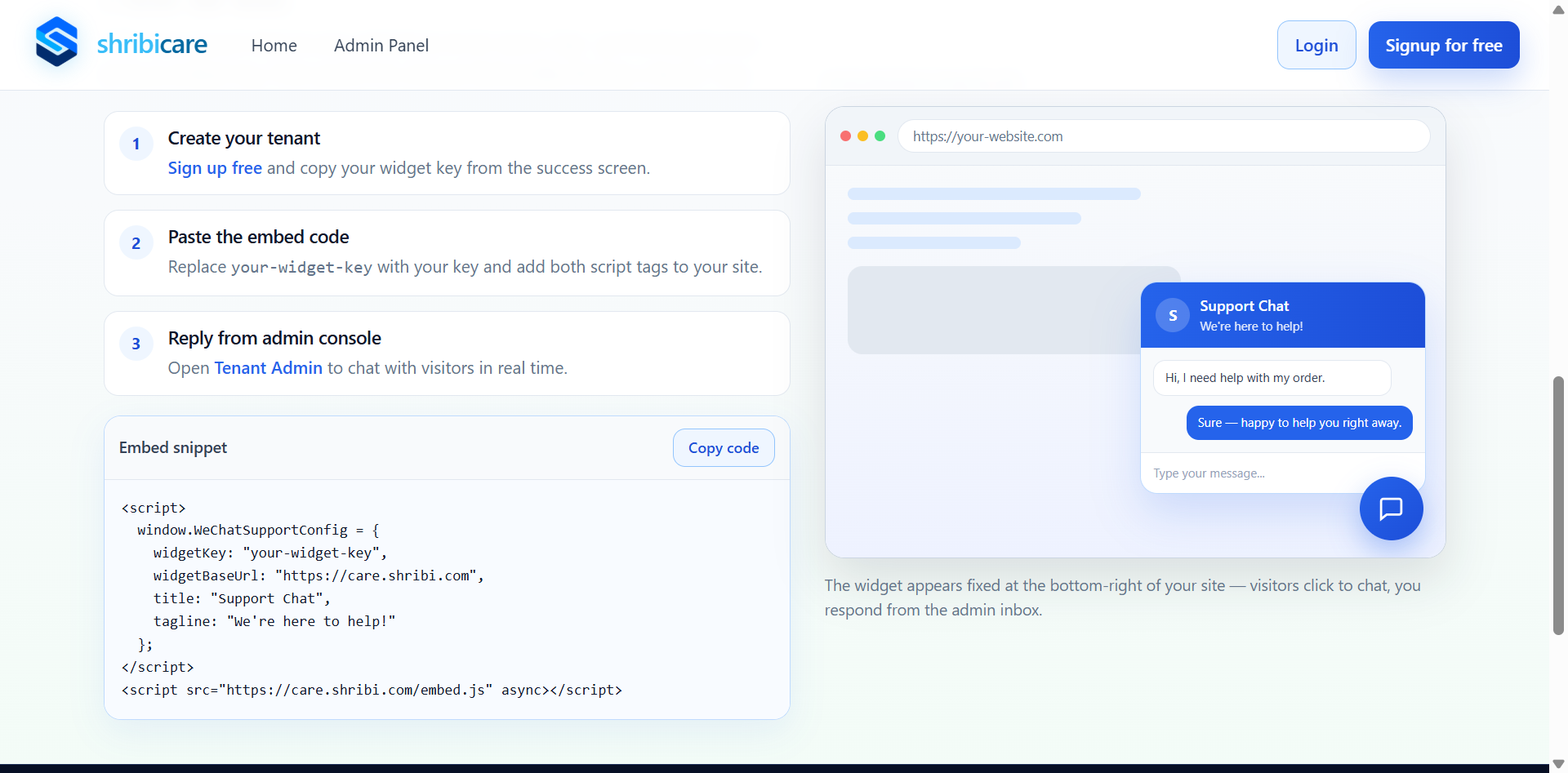Click the yellow dot in mock browser
This screenshot has width=1568, height=773.
[862, 136]
